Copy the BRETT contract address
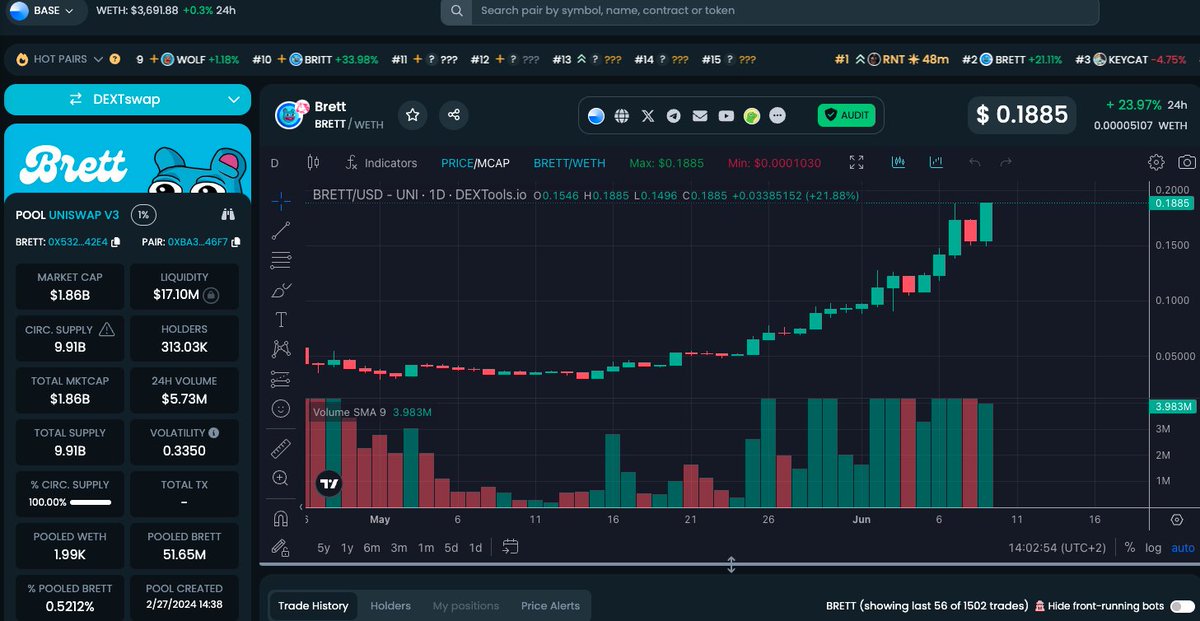 click(x=116, y=242)
